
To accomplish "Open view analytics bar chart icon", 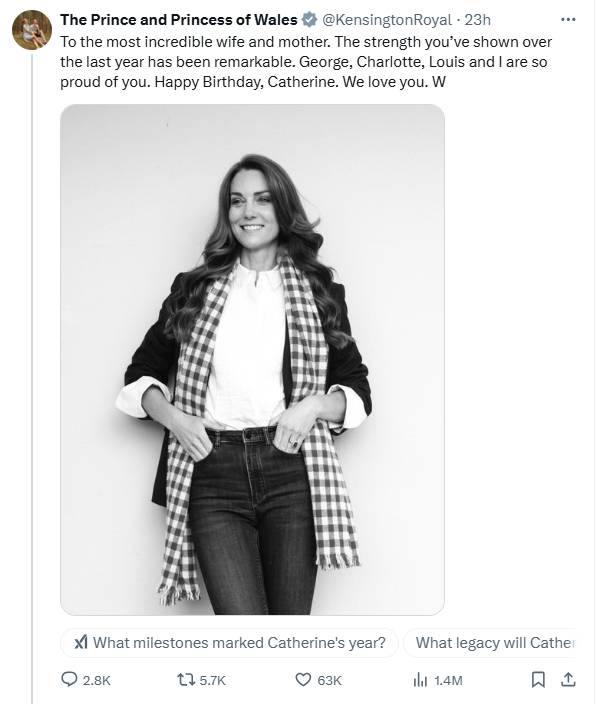I will click(420, 680).
